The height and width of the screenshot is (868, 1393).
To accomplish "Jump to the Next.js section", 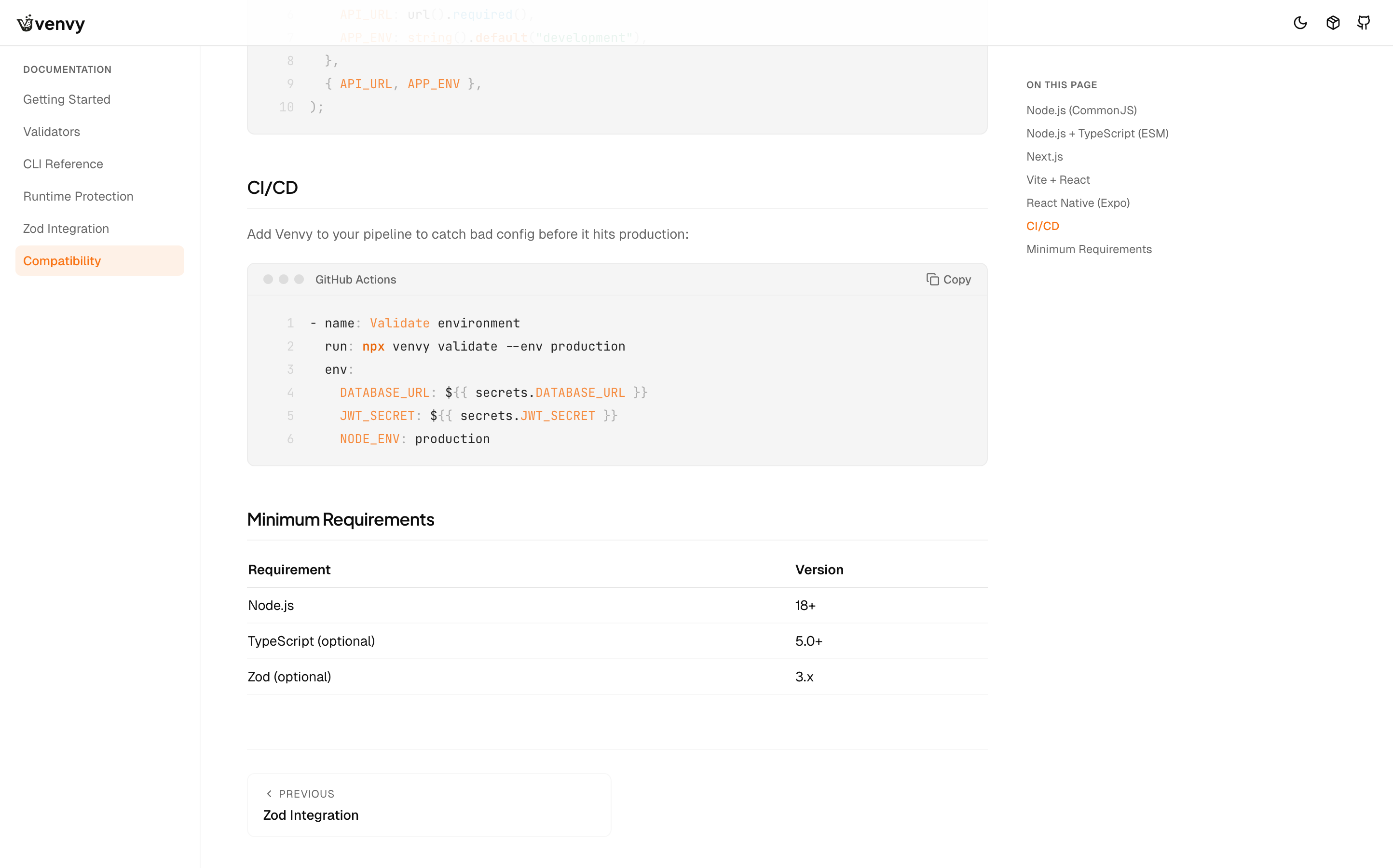I will click(x=1044, y=157).
